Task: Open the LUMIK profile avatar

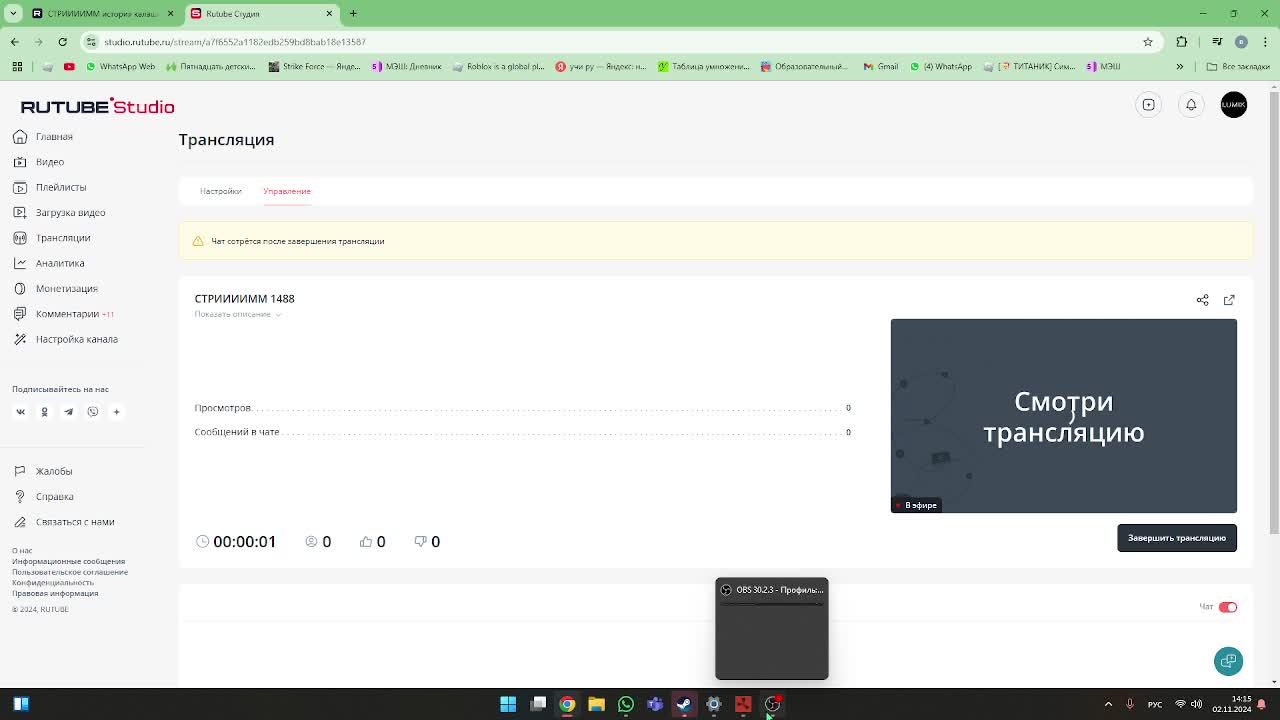Action: click(x=1234, y=105)
